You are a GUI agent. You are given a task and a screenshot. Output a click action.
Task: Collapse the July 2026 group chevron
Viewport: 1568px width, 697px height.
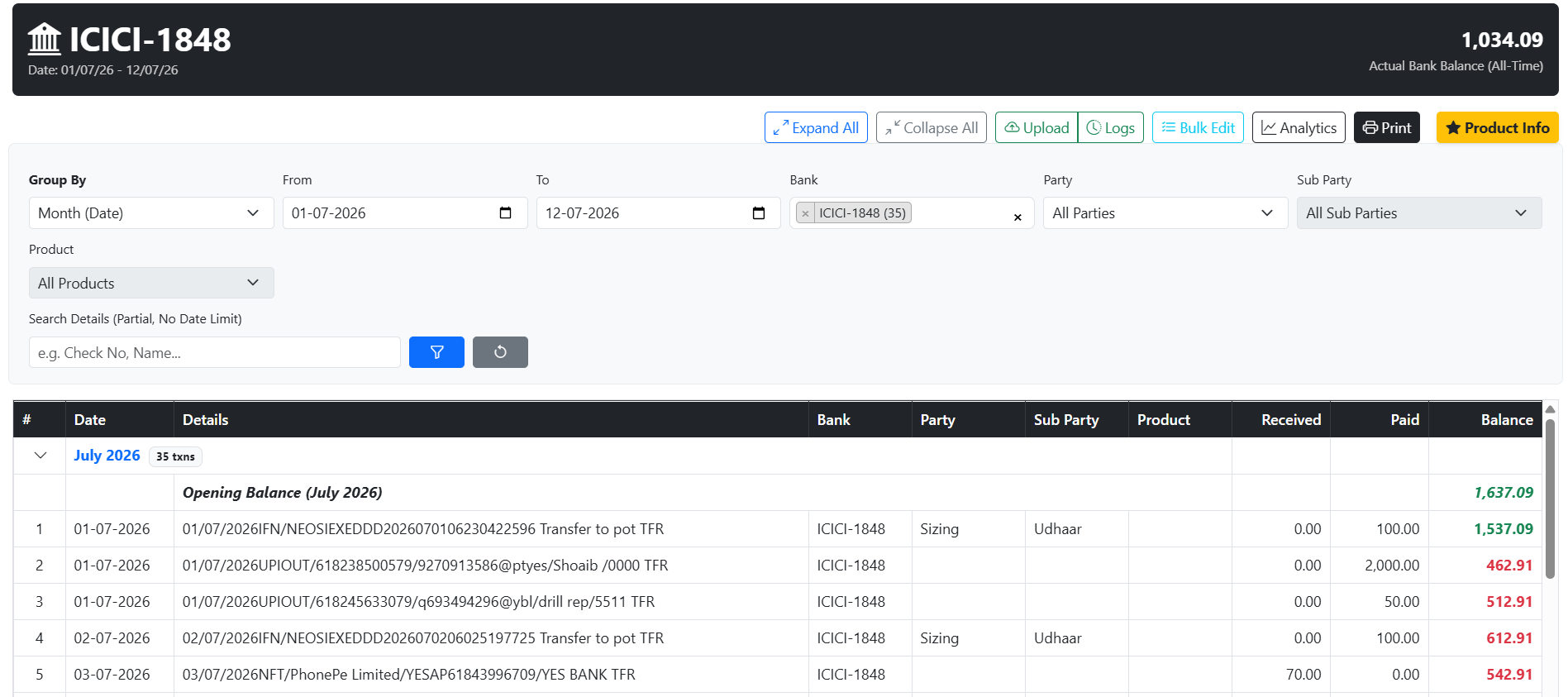tap(40, 456)
